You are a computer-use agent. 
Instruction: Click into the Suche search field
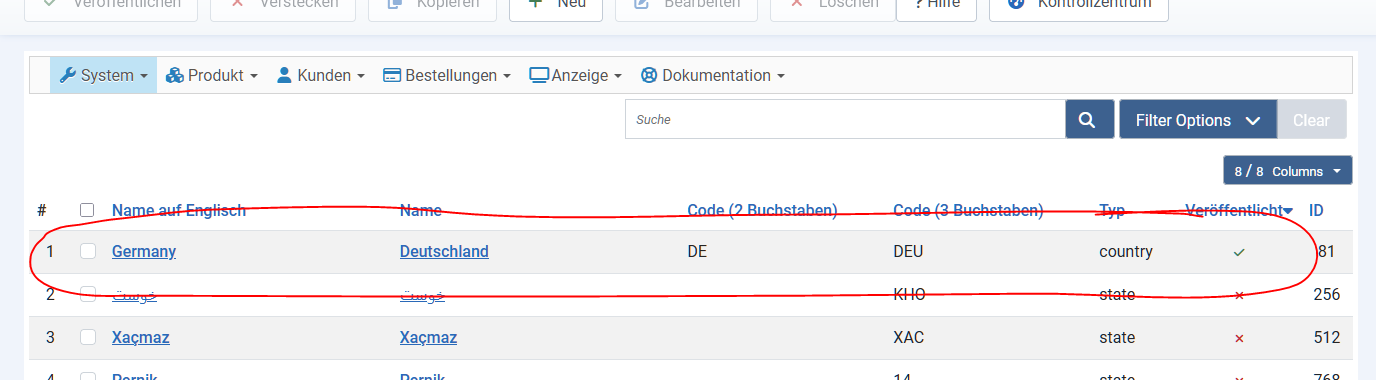pyautogui.click(x=845, y=119)
